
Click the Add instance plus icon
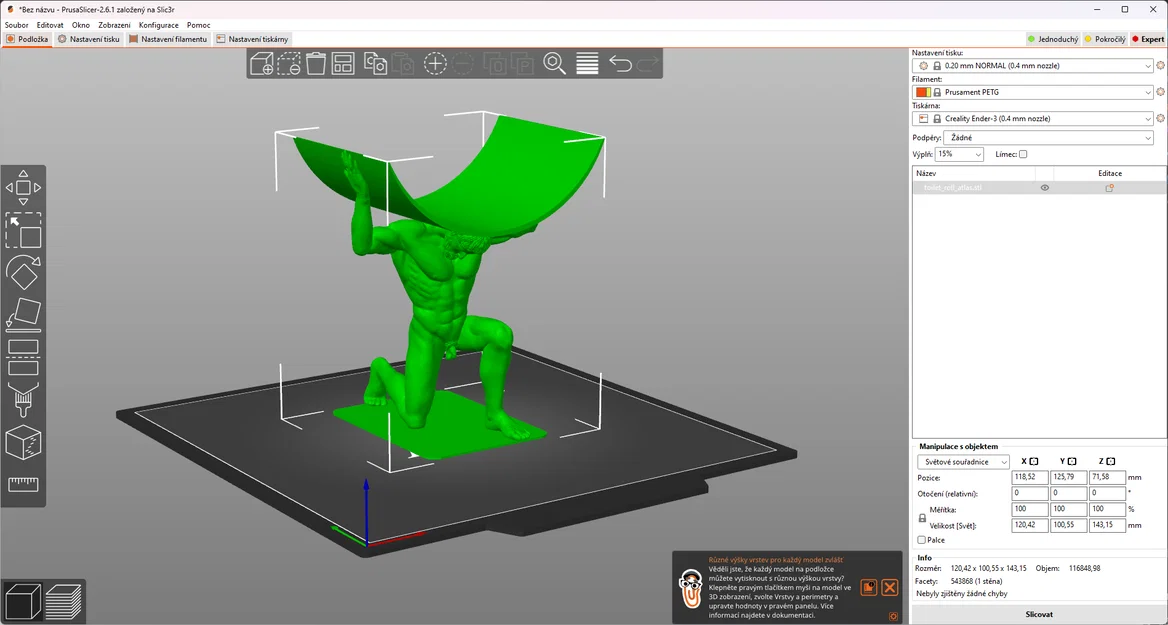pyautogui.click(x=435, y=64)
